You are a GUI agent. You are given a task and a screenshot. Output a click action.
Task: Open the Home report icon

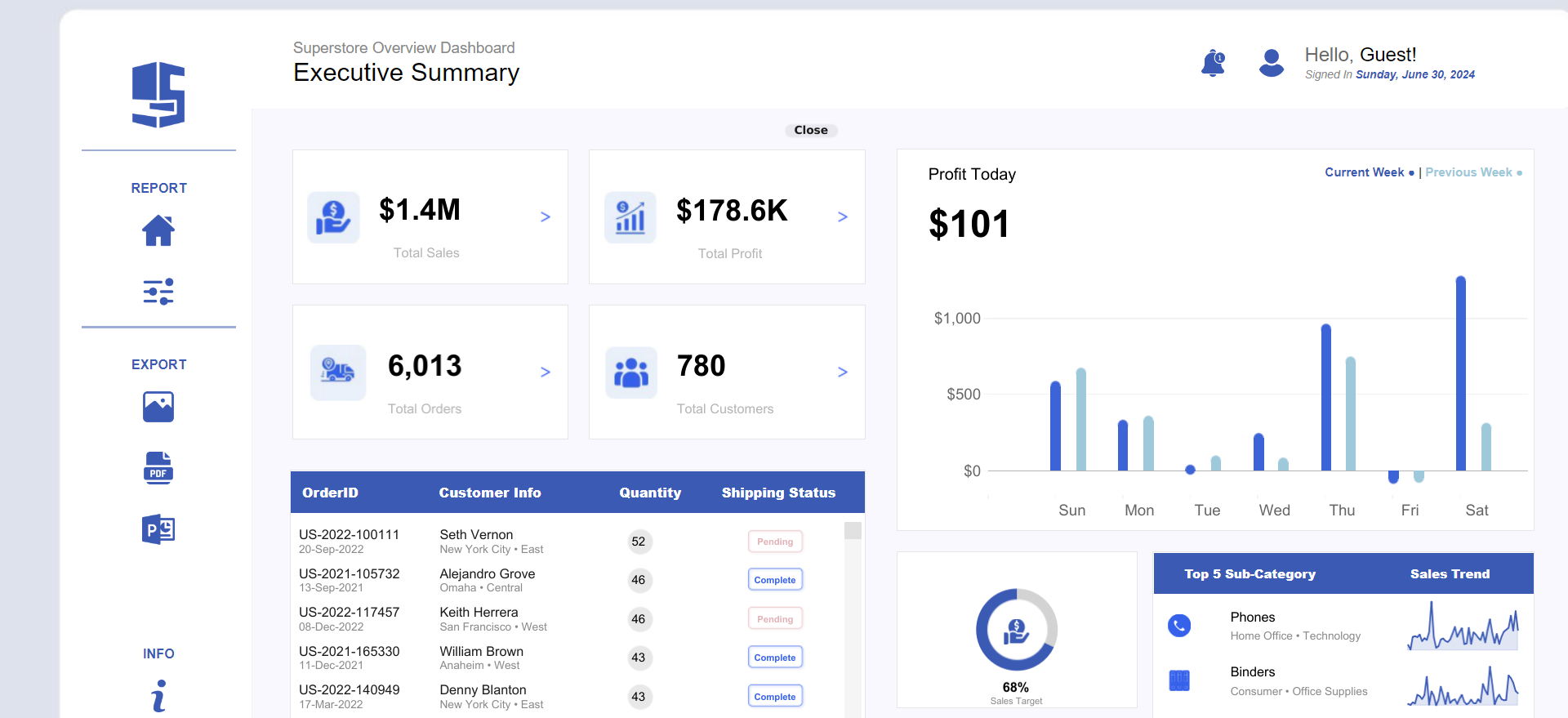158,230
